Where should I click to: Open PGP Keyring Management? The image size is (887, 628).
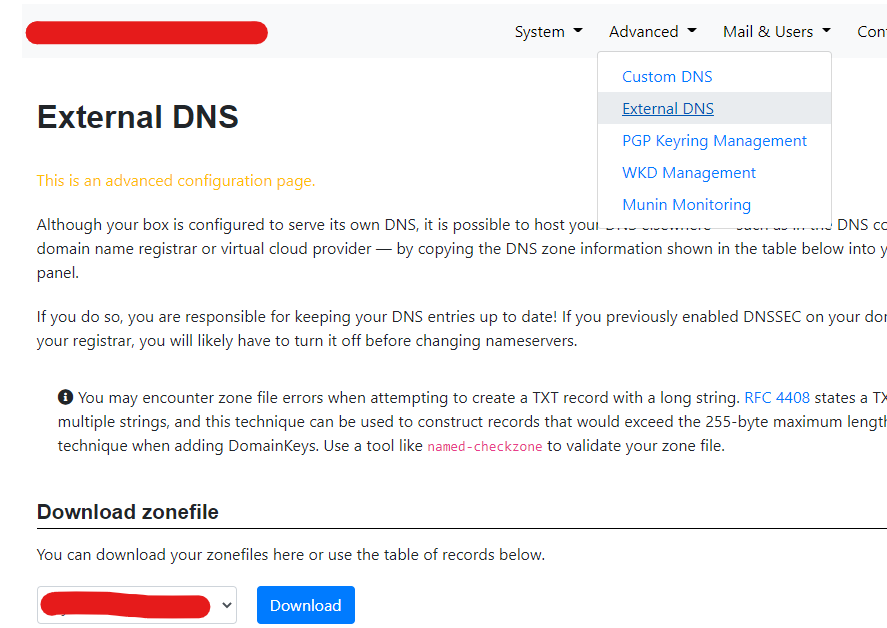click(x=714, y=140)
